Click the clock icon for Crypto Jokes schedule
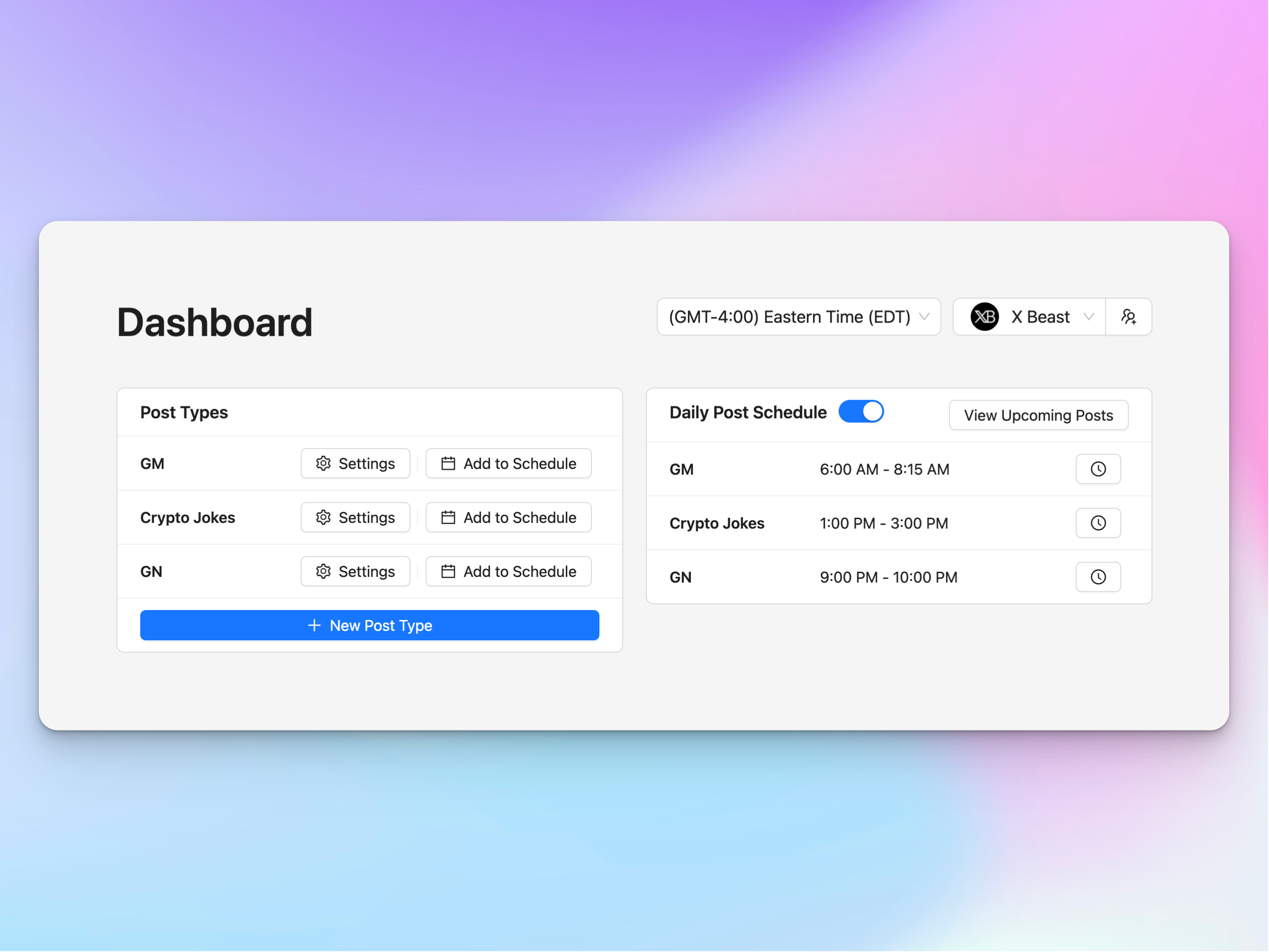 coord(1097,523)
